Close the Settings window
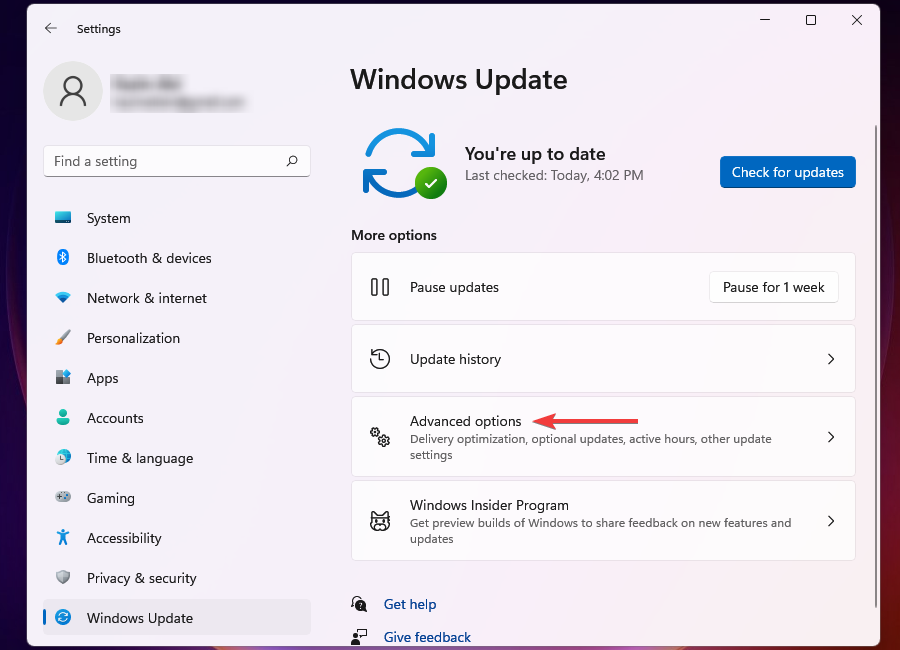 tap(856, 20)
